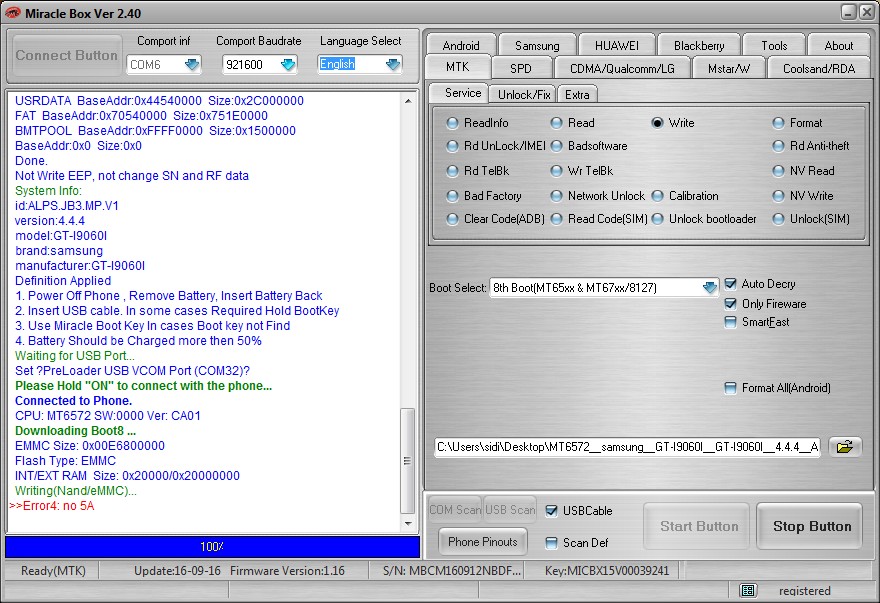Click the log scrollbar thumb
Viewport: 880px width, 603px height.
click(x=408, y=461)
